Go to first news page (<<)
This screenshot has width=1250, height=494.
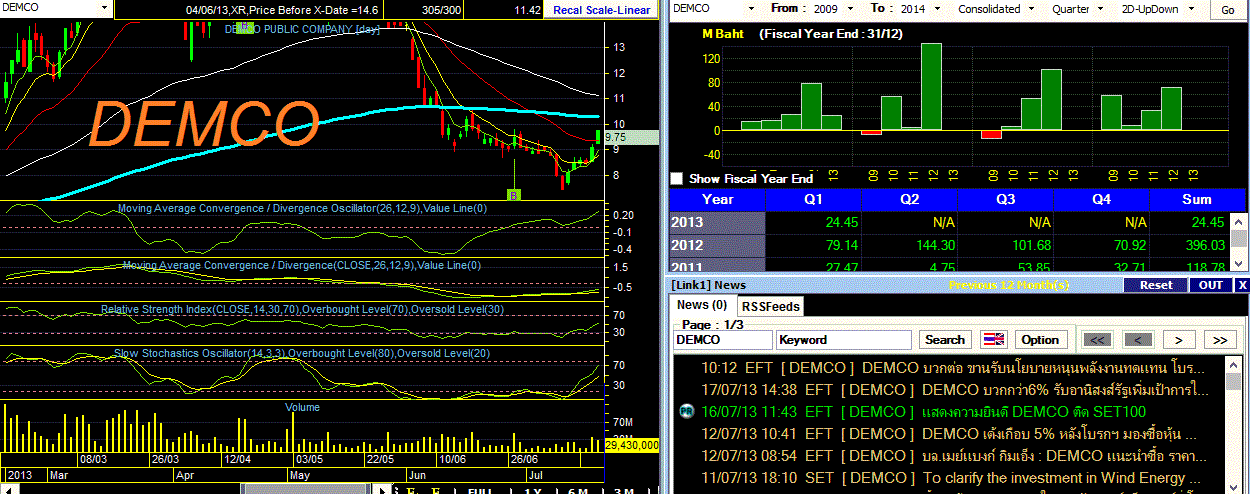[x=1097, y=339]
